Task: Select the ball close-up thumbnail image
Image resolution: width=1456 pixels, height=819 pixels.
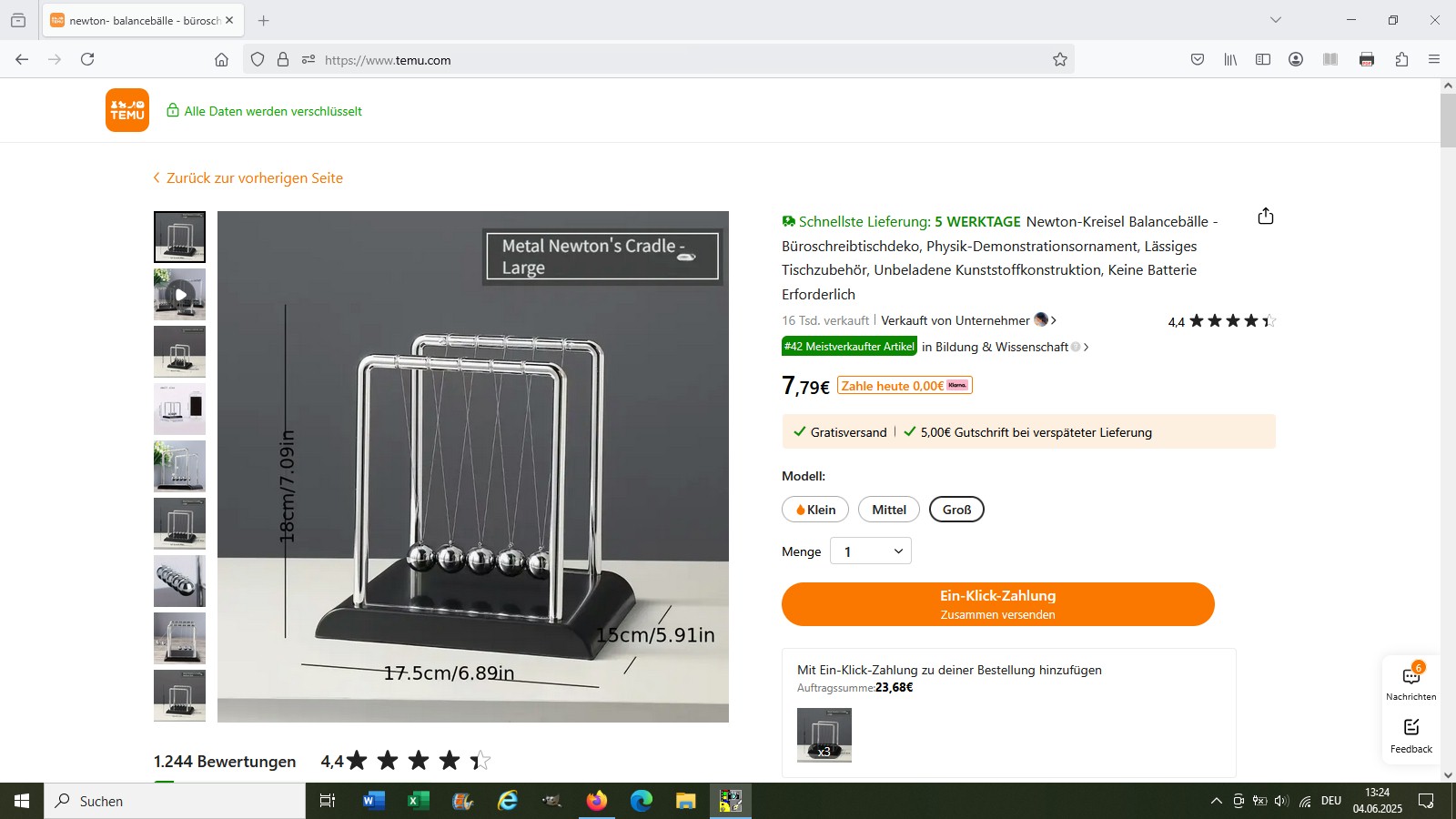Action: click(179, 581)
